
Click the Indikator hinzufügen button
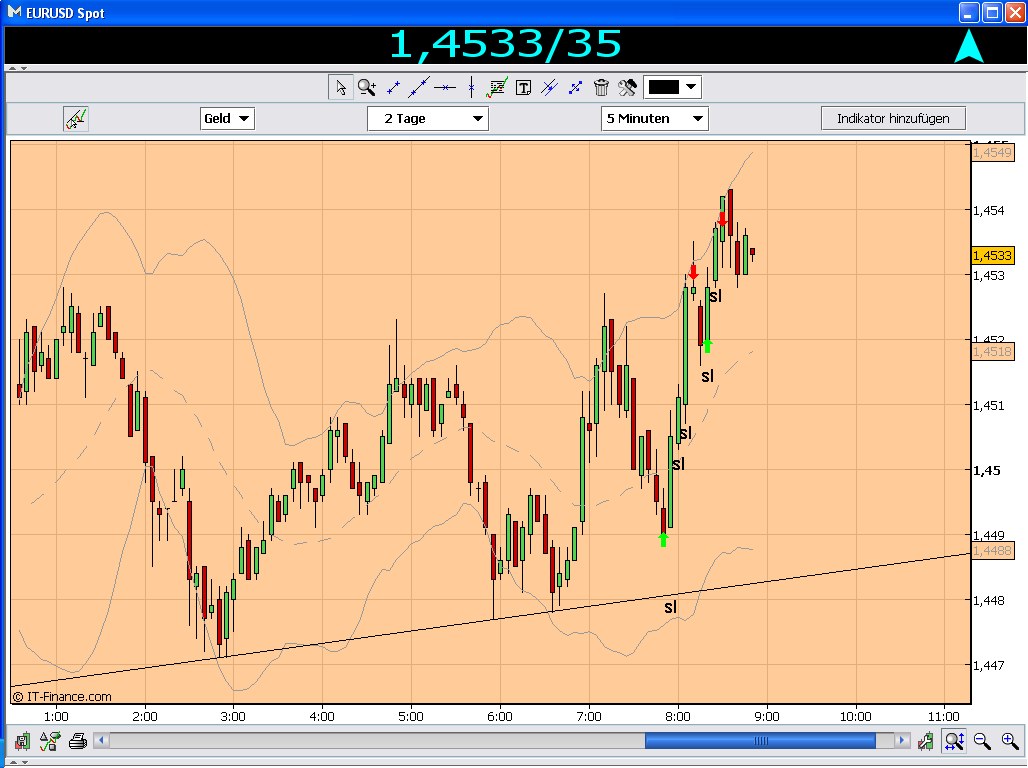[893, 119]
